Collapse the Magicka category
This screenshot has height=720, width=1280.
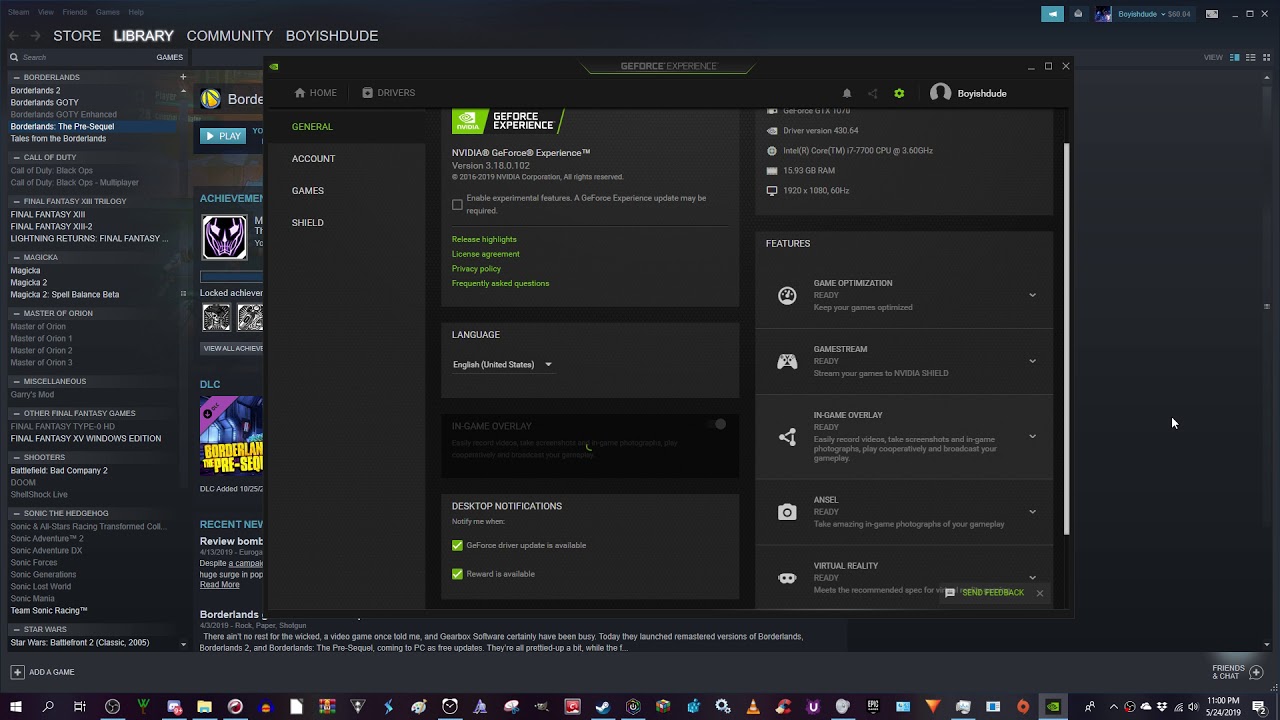point(16,257)
